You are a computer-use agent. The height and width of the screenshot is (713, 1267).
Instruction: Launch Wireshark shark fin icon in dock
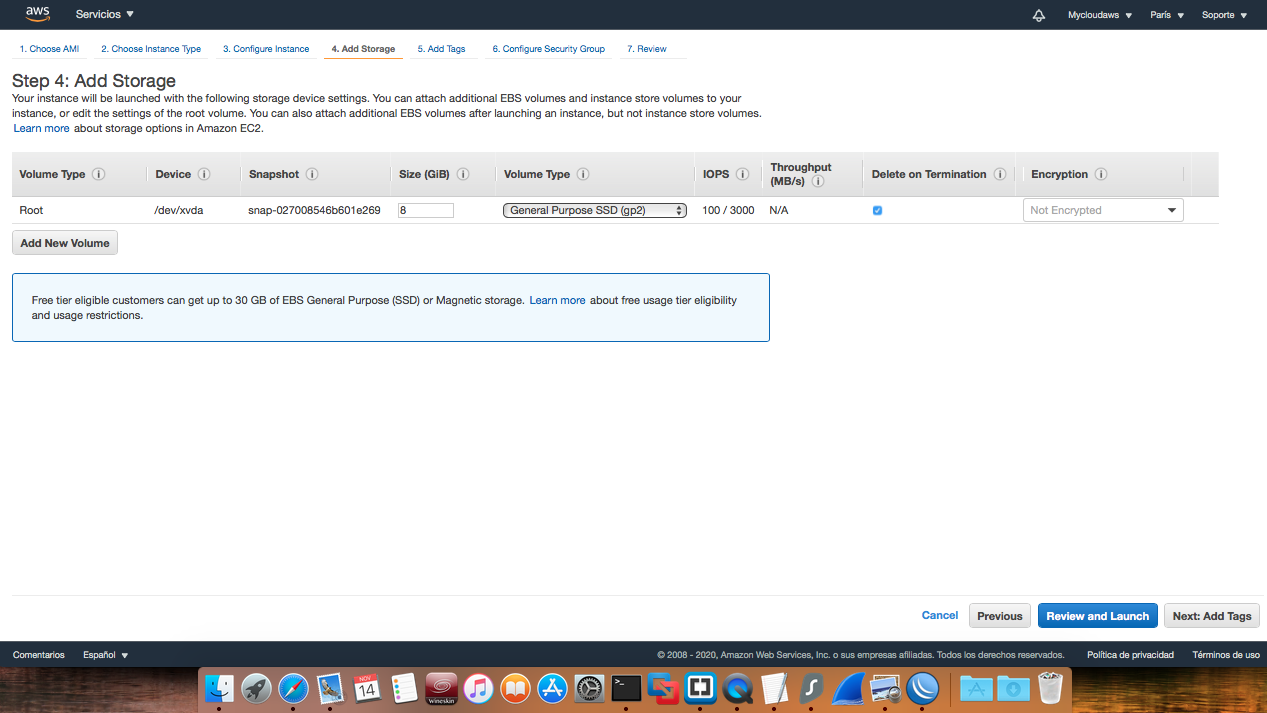click(x=848, y=688)
